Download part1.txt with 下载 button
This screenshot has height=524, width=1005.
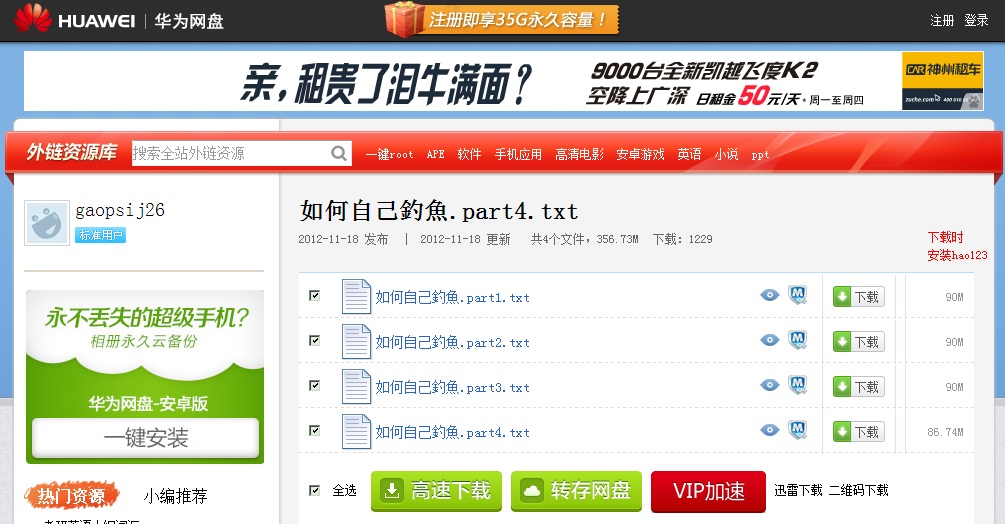pos(858,297)
